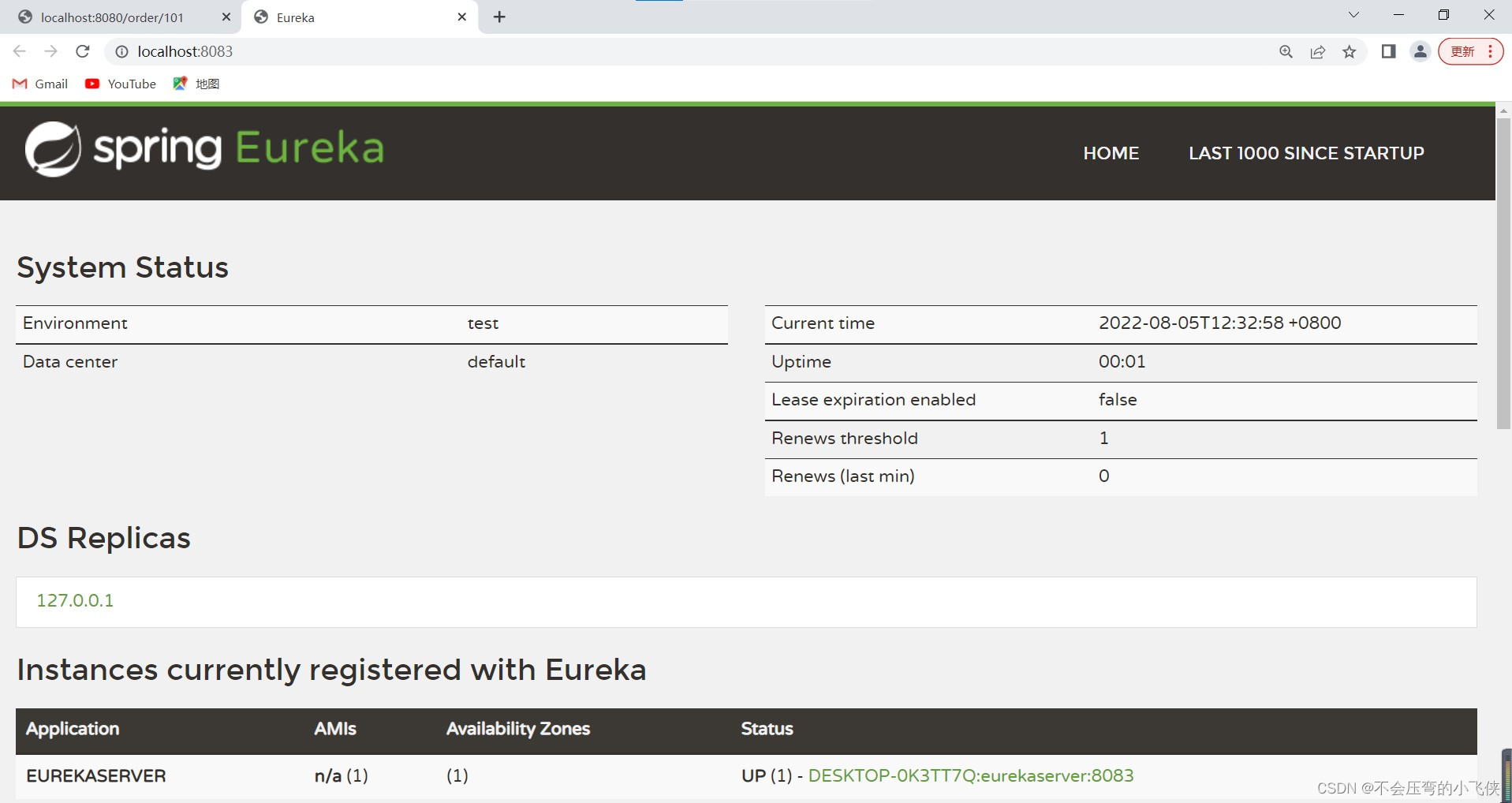Viewport: 1512px width, 803px height.
Task: Click the red 更新 update button
Action: coord(1470,51)
